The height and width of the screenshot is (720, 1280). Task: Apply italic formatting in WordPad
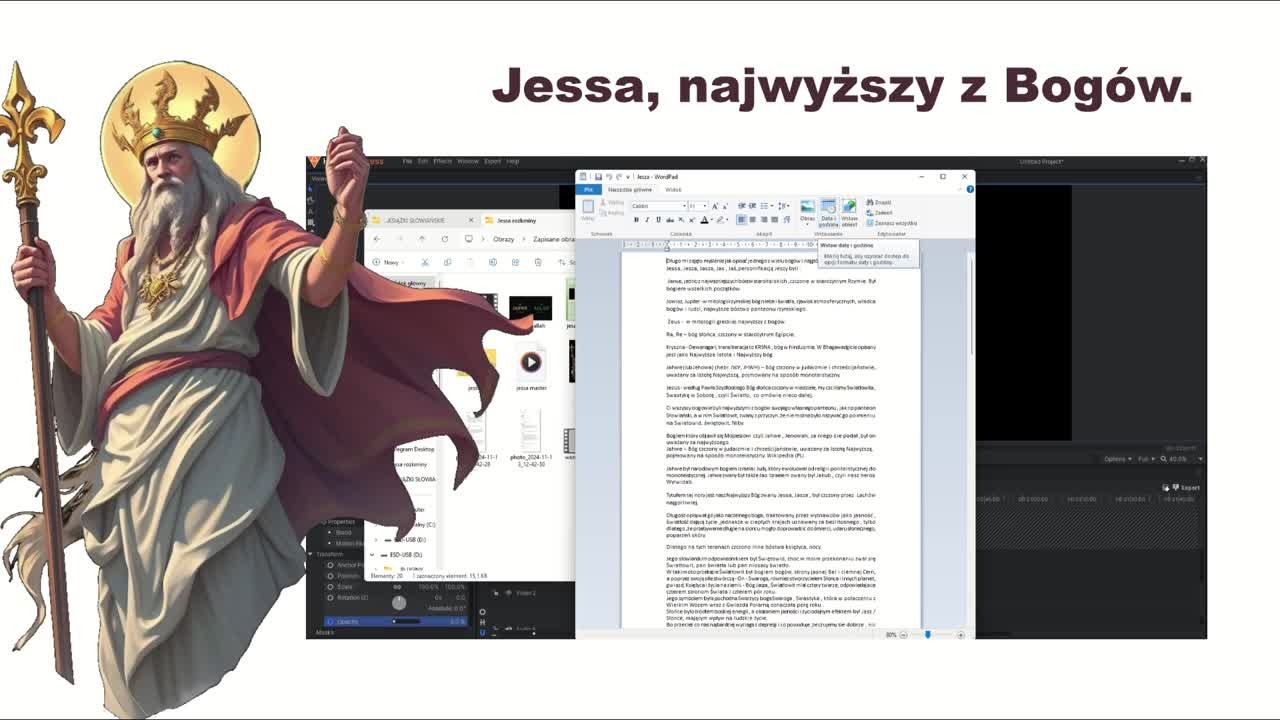tap(647, 219)
